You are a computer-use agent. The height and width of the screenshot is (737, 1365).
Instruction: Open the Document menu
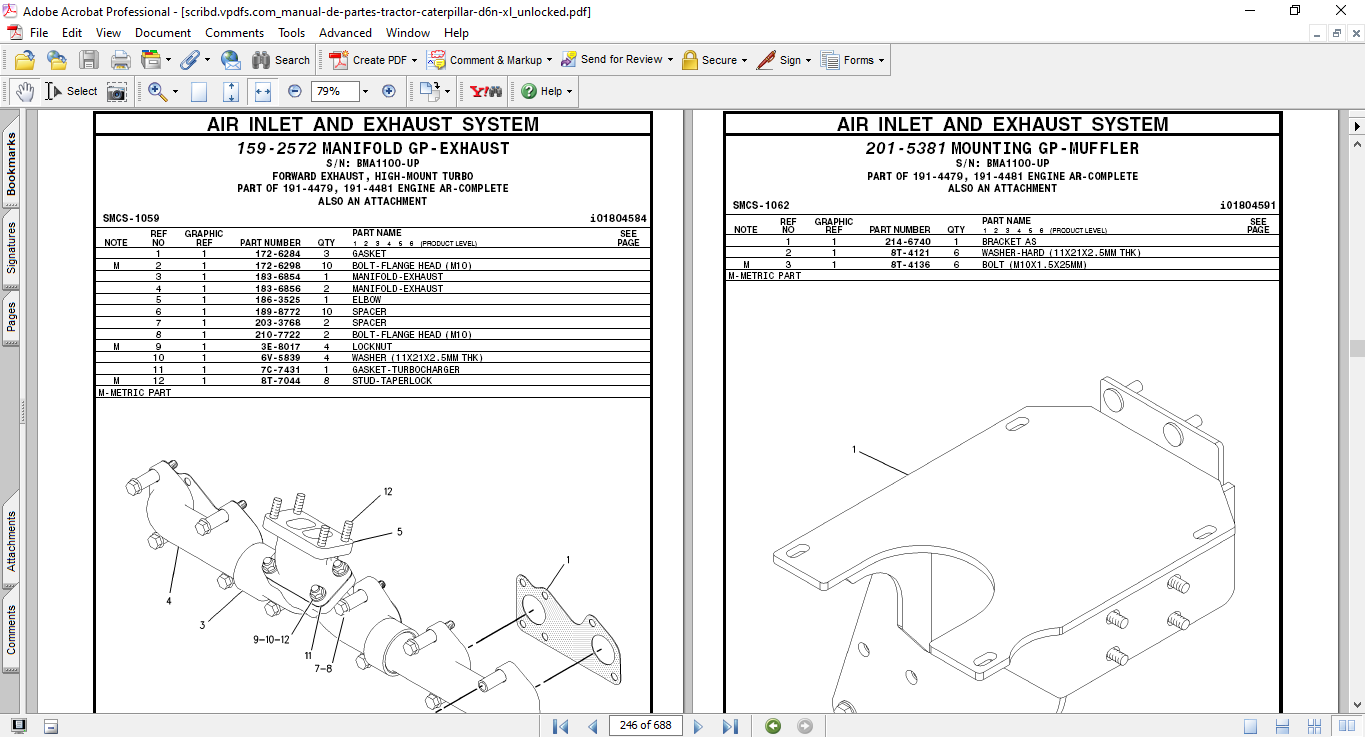click(163, 33)
